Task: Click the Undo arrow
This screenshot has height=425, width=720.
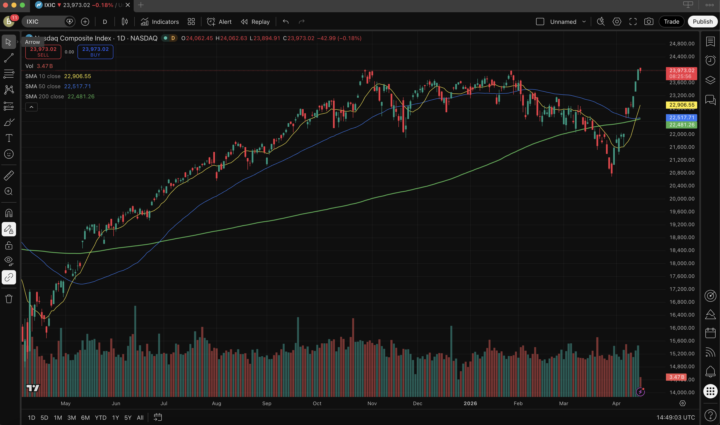Action: click(286, 22)
